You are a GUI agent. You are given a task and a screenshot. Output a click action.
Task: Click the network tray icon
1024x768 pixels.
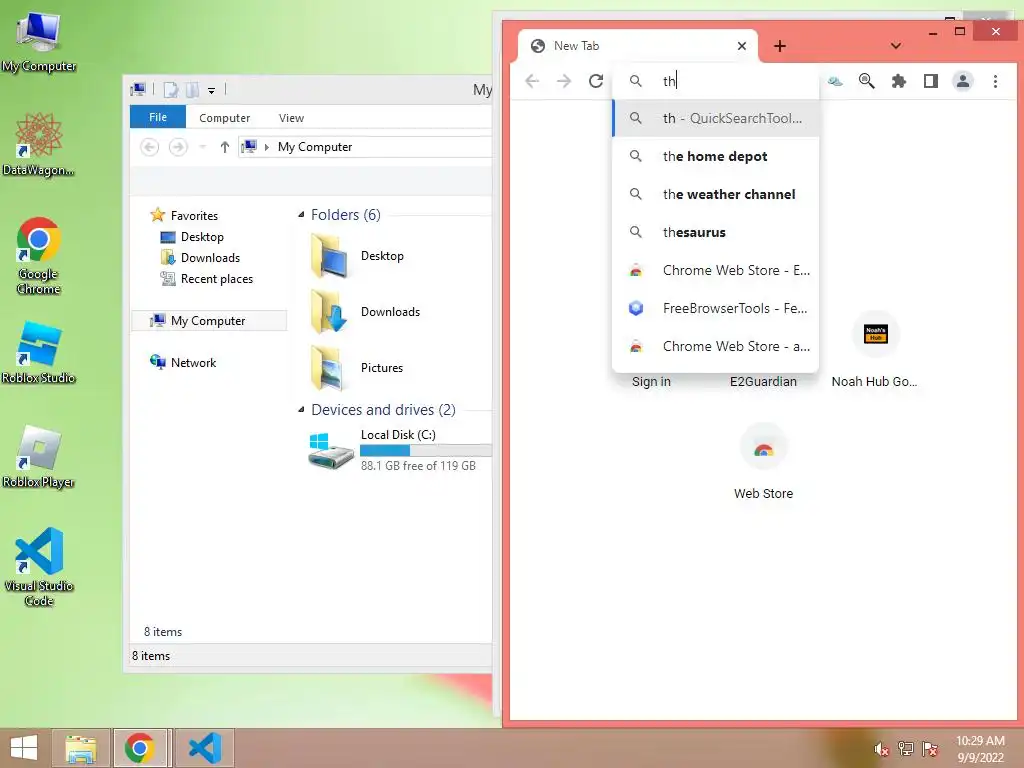click(905, 749)
